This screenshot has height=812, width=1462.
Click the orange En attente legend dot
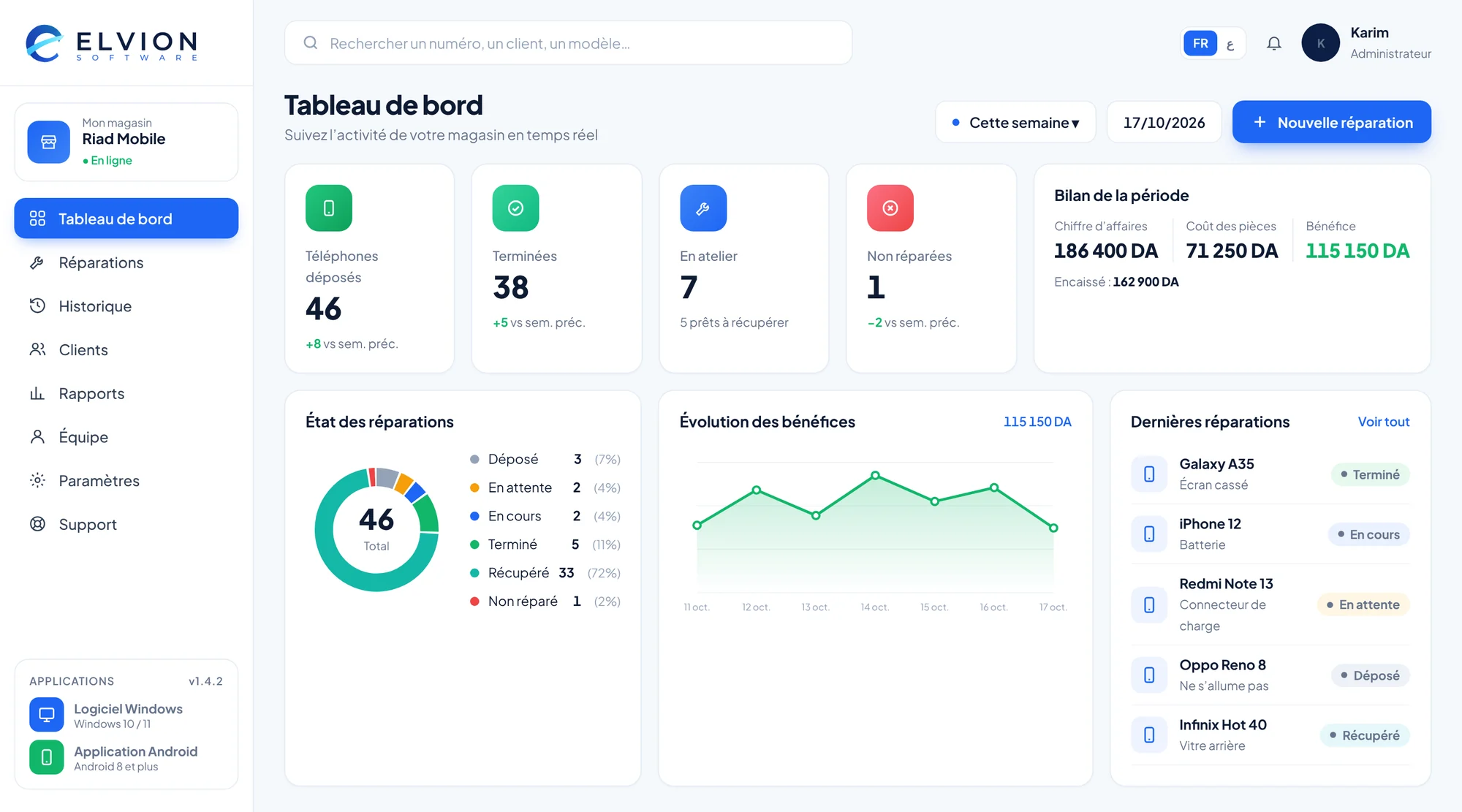click(474, 487)
